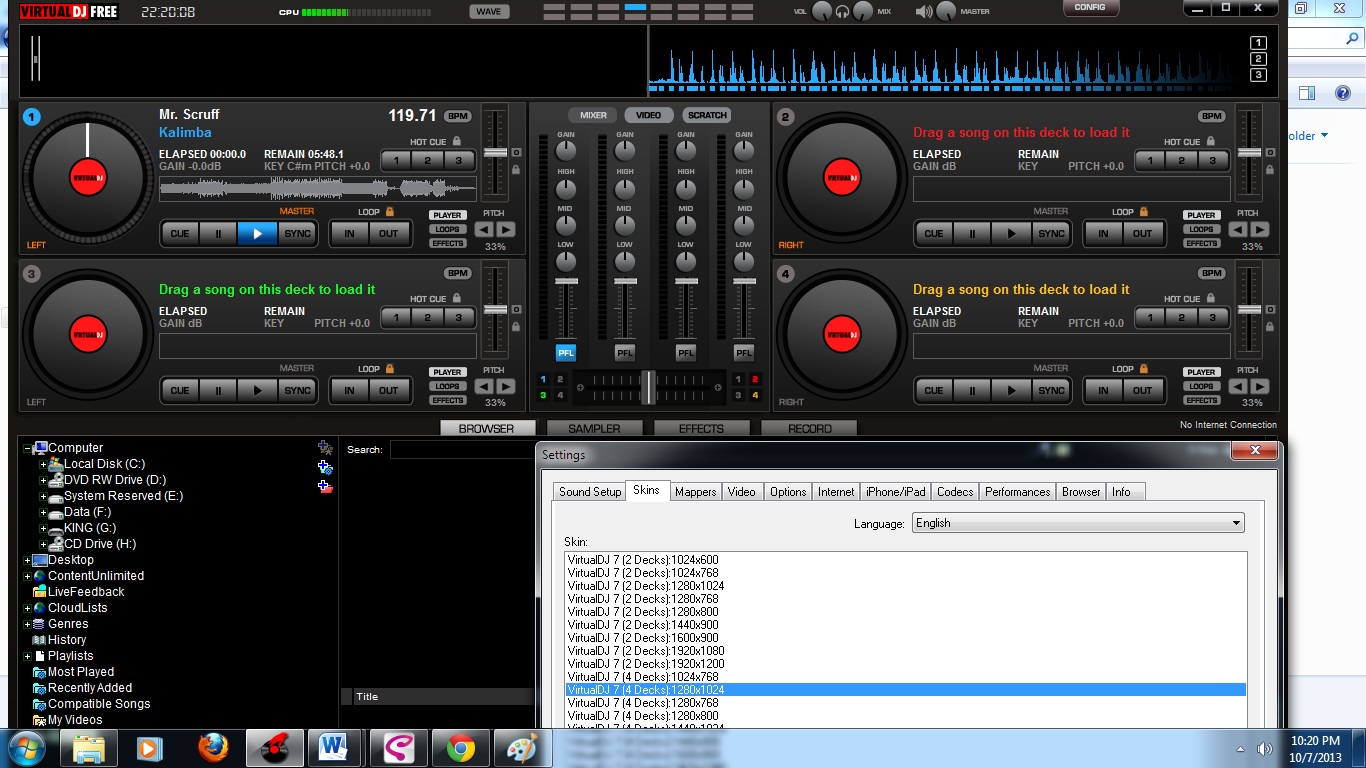Switch to the SAMPLER panel tab
The image size is (1366, 768).
click(594, 428)
